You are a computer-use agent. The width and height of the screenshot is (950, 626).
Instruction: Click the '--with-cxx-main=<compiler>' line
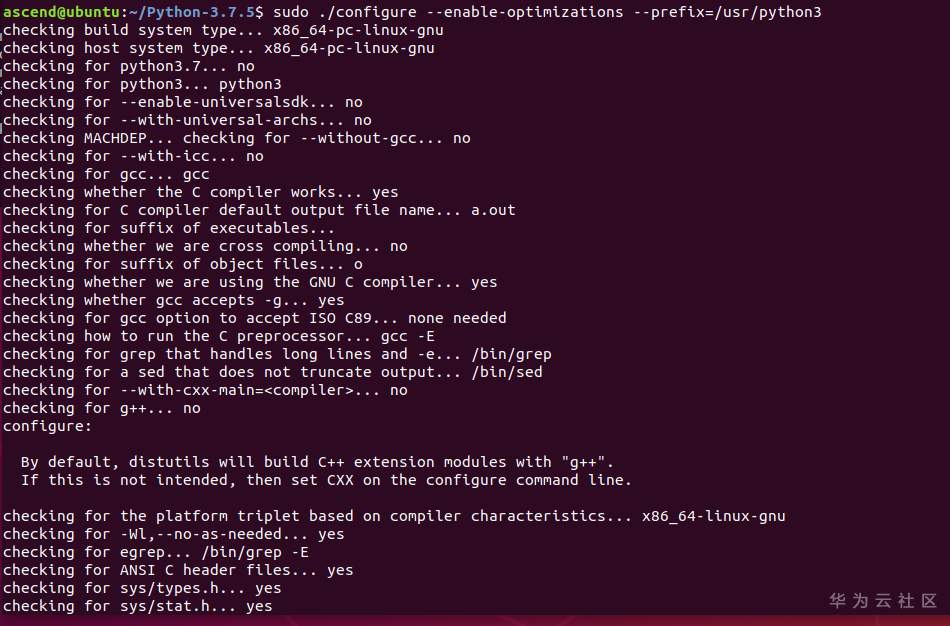[x=205, y=390]
